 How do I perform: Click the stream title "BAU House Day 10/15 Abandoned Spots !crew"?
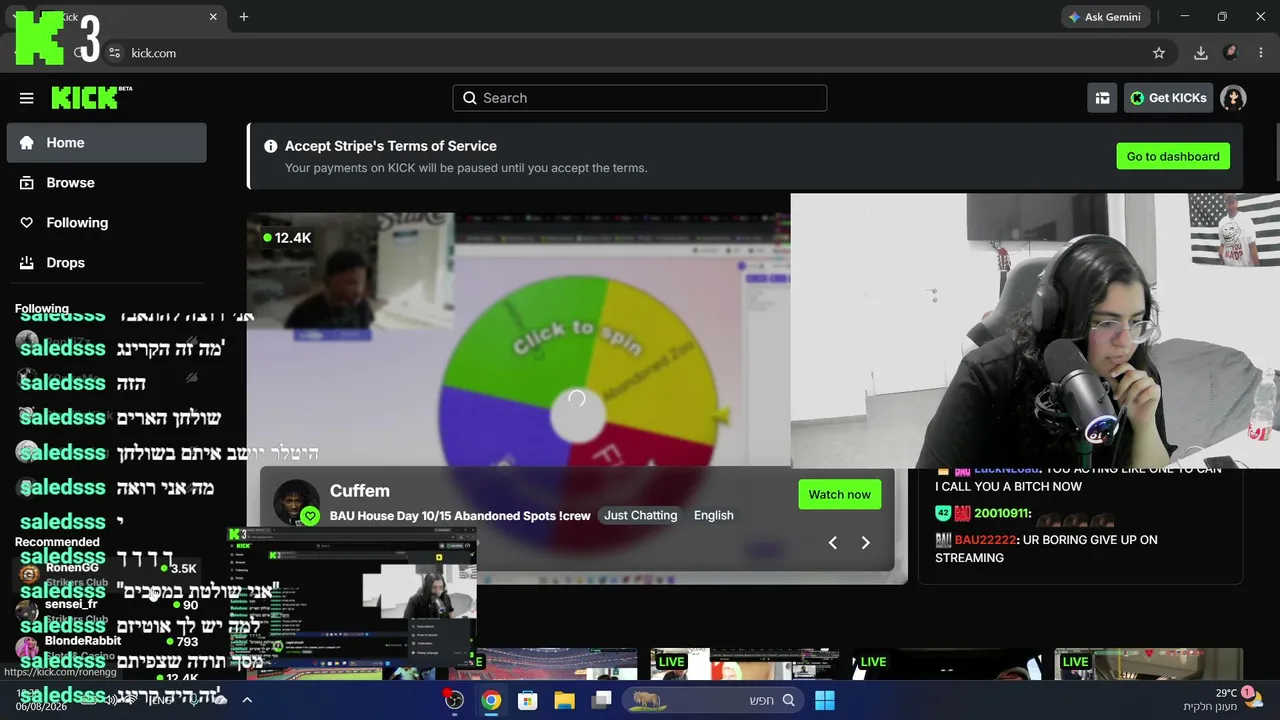460,516
